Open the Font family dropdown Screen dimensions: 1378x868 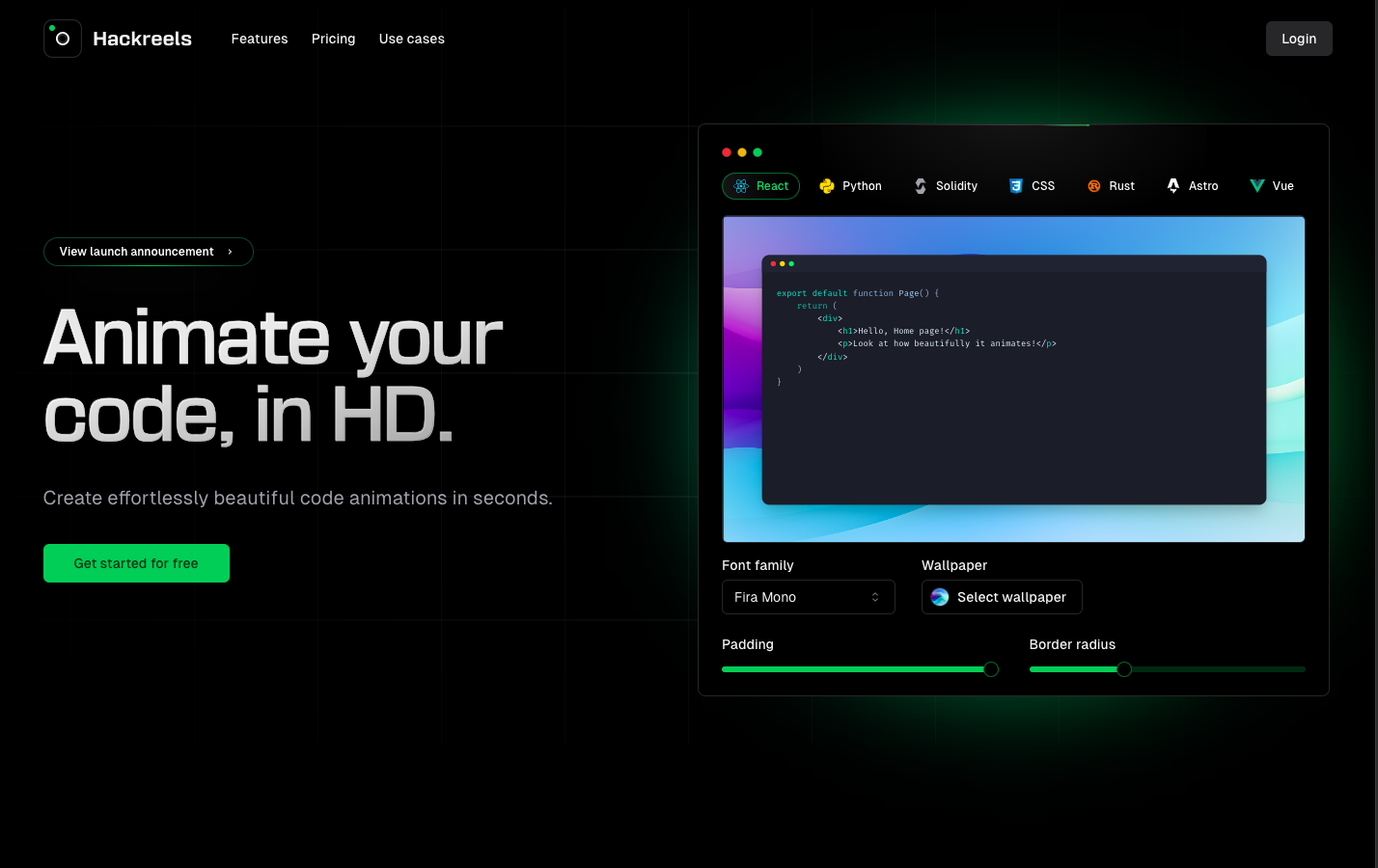(808, 597)
